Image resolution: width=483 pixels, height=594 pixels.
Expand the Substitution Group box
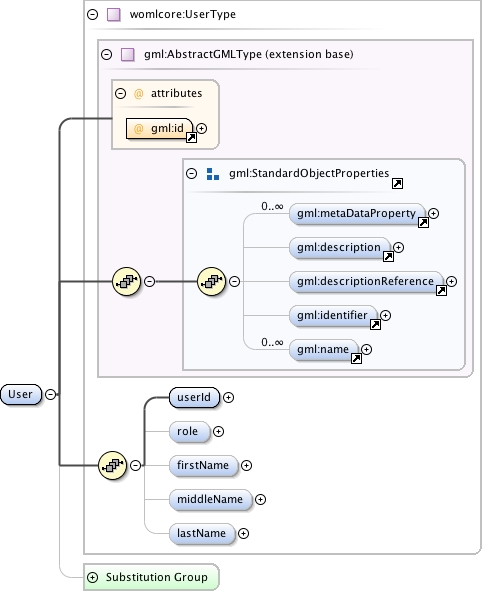(92, 577)
